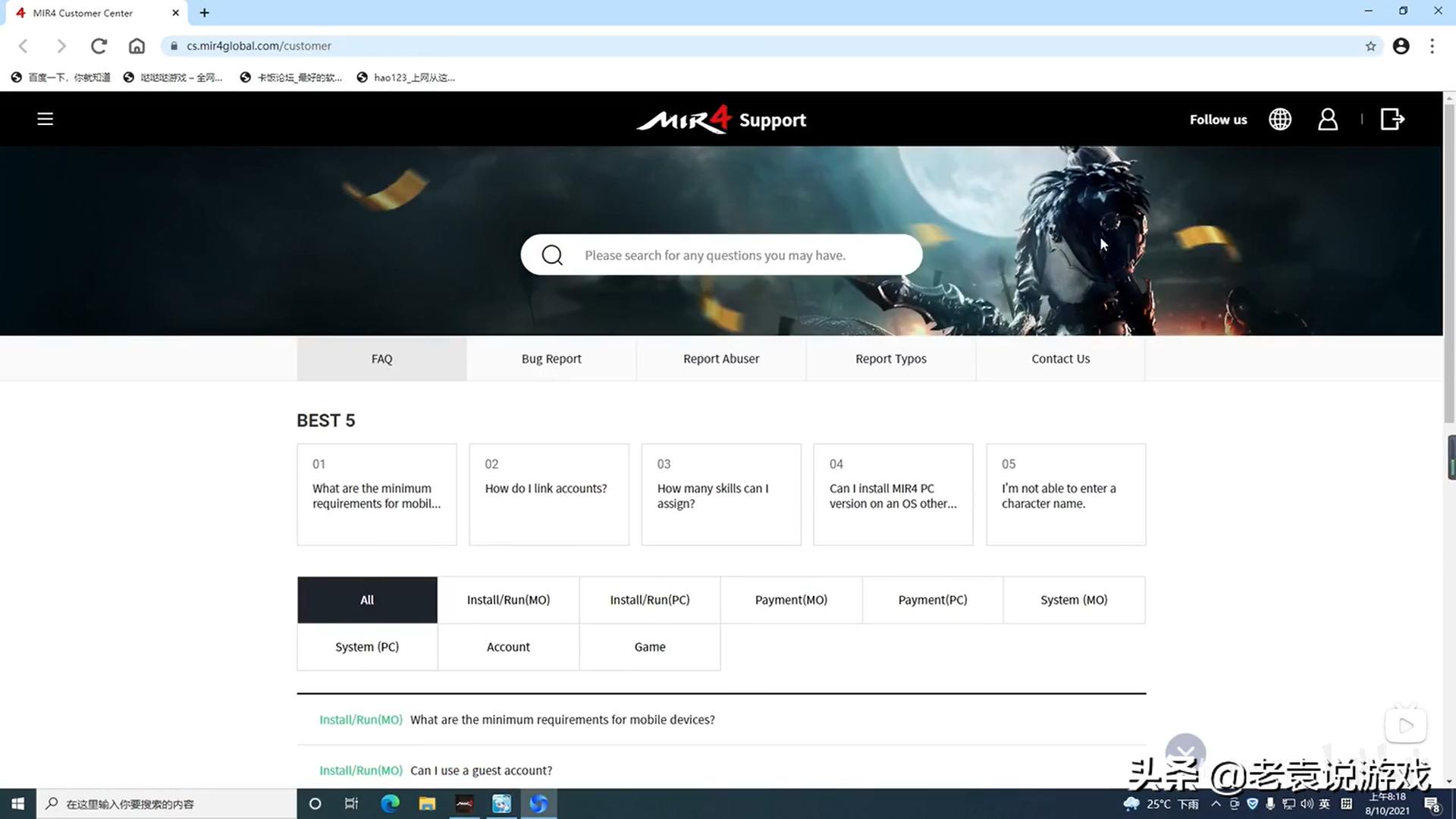This screenshot has height=819, width=1456.
Task: Switch to Bug Report tab
Action: click(551, 359)
